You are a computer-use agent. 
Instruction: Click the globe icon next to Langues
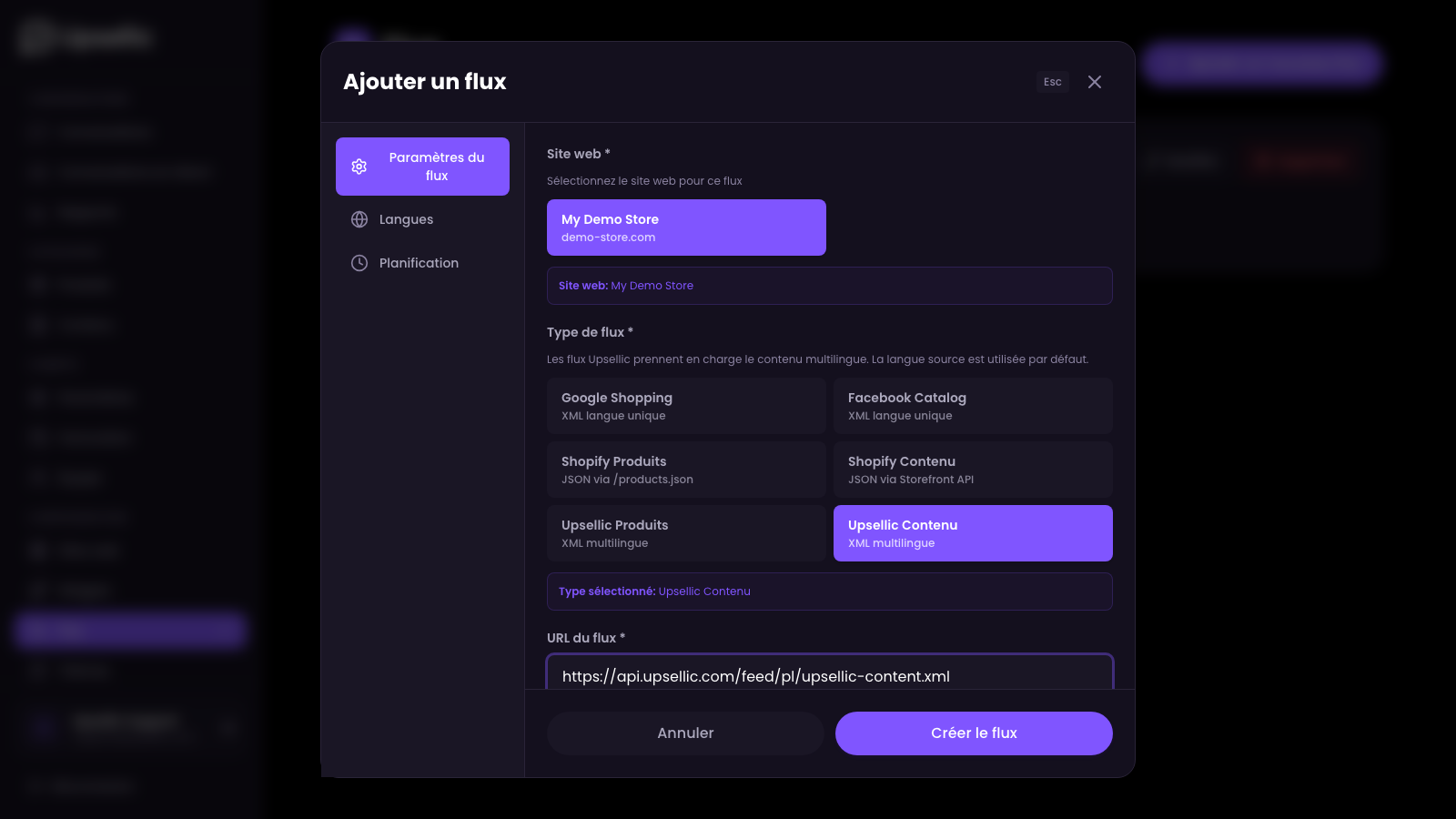coord(359,219)
